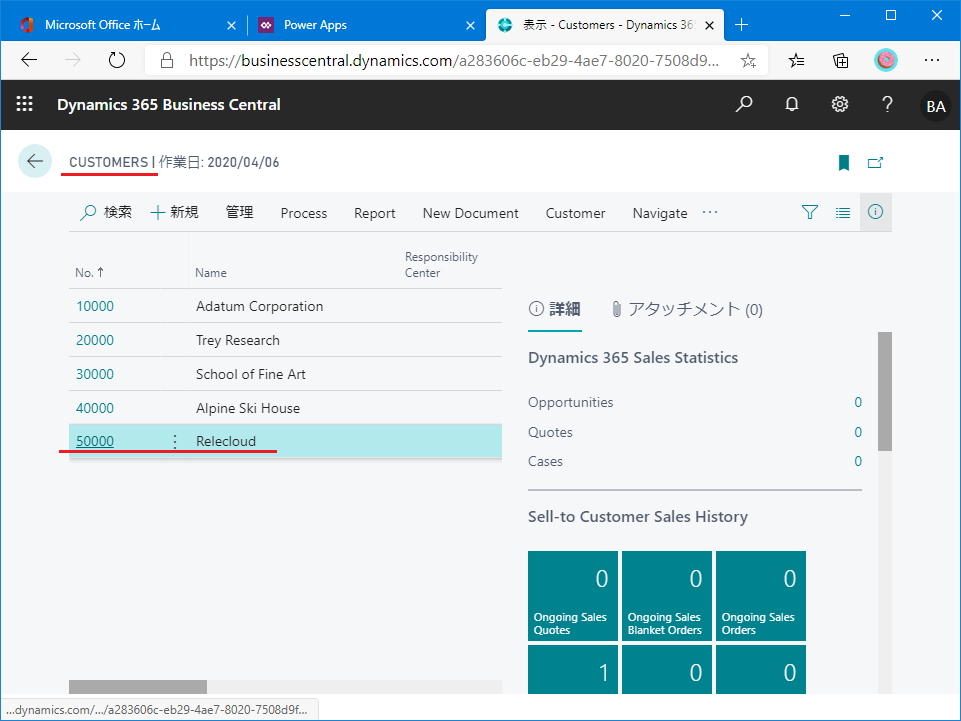Open customer 20000
The image size is (961, 721).
pyautogui.click(x=95, y=340)
